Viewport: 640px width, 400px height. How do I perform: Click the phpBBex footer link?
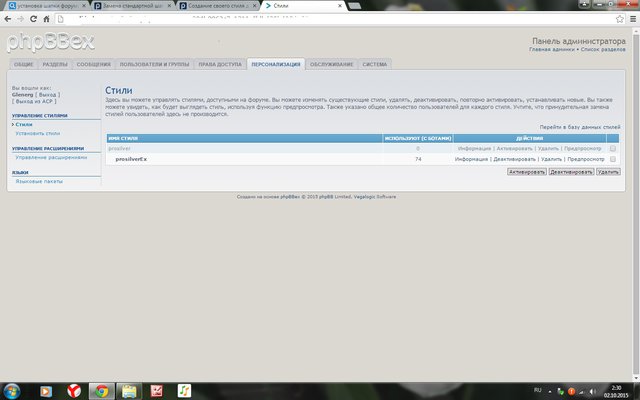[290, 197]
